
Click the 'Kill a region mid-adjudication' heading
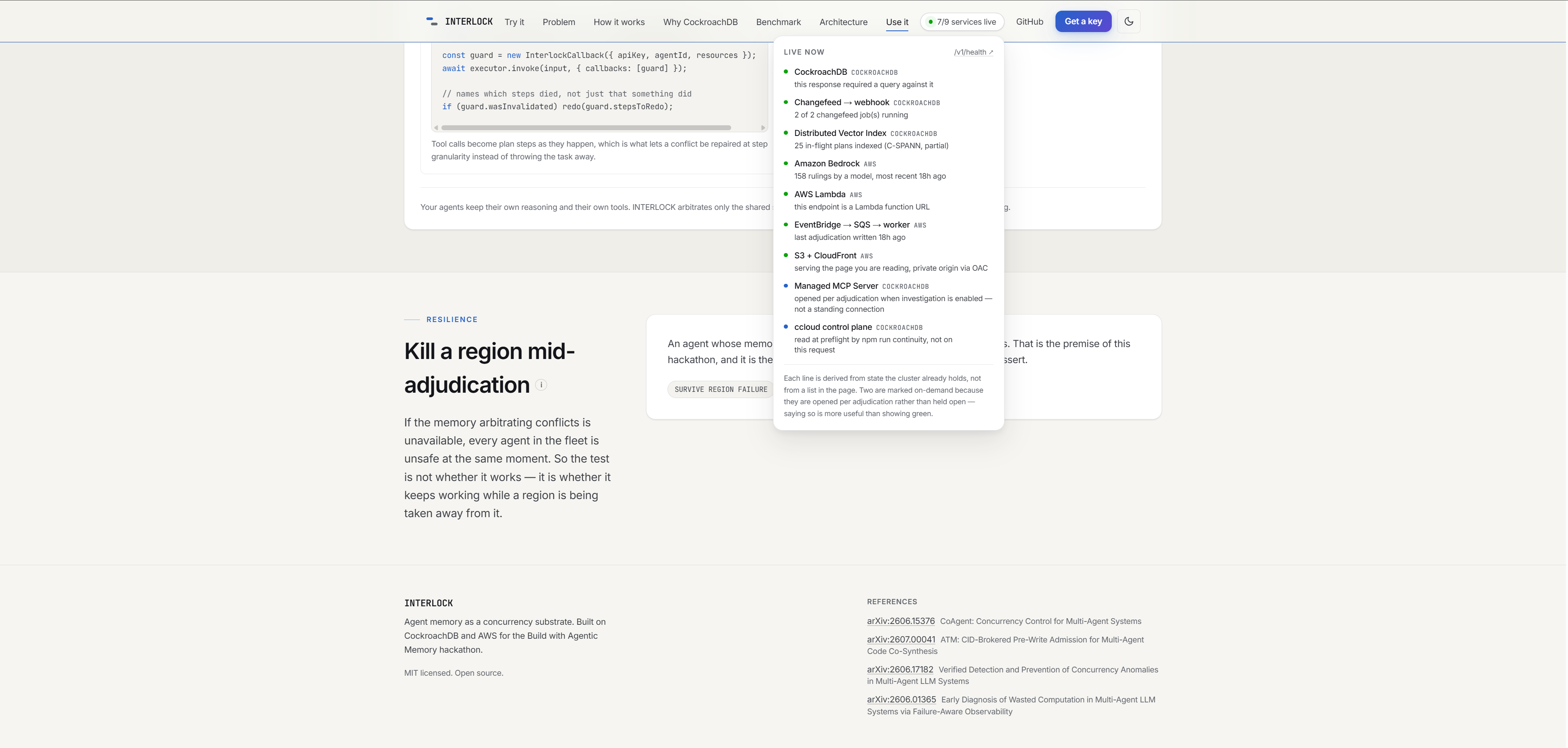point(490,368)
